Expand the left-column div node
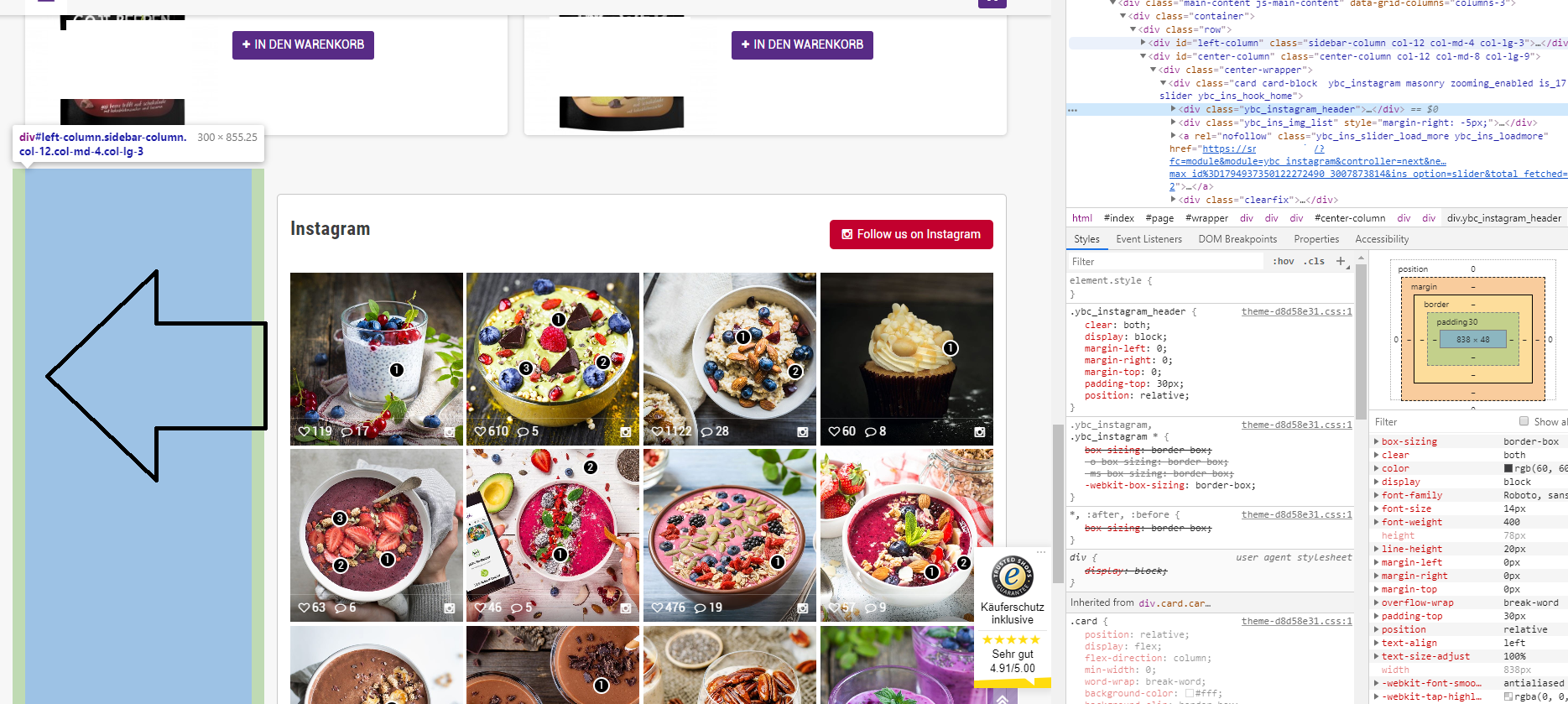The height and width of the screenshot is (704, 1568). (1143, 43)
